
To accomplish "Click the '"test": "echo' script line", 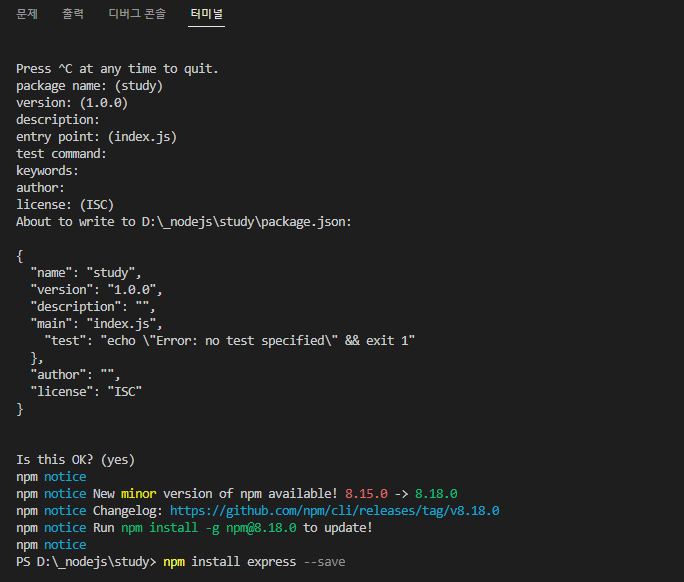I will coord(229,341).
